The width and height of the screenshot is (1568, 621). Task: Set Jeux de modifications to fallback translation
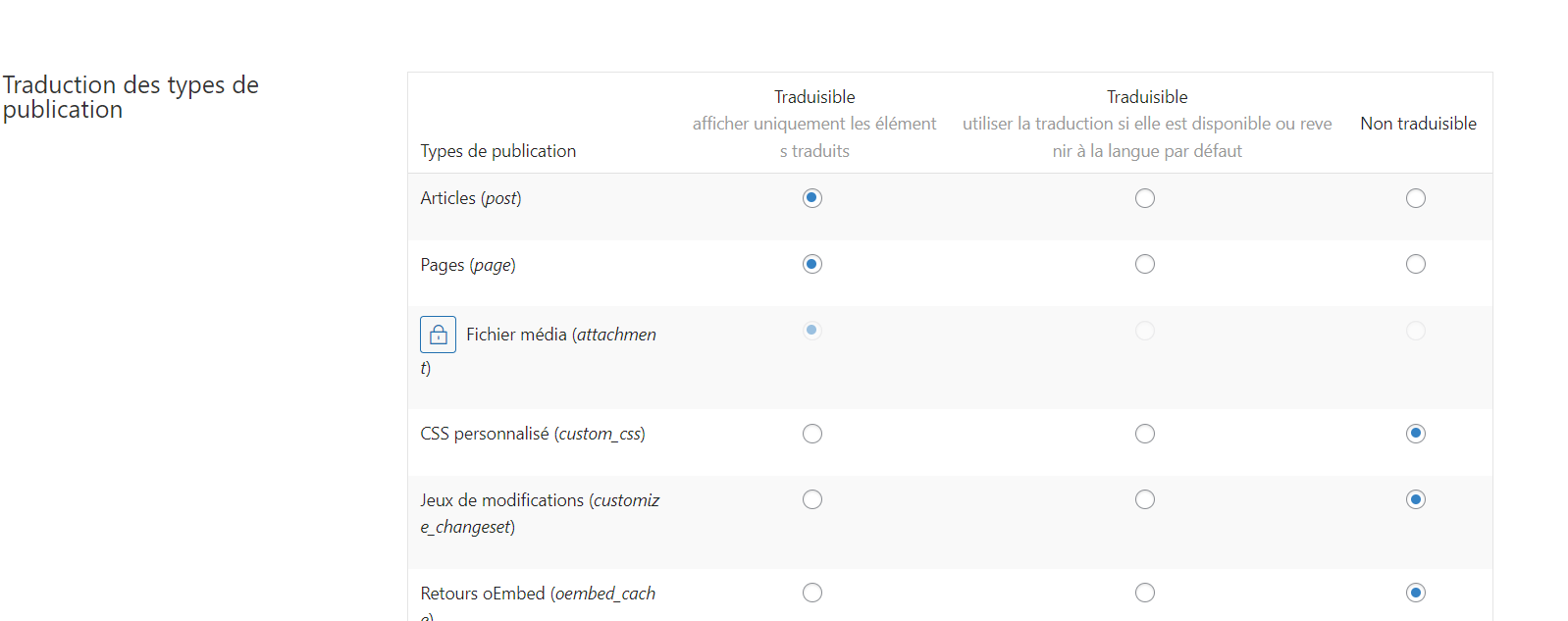[1145, 499]
